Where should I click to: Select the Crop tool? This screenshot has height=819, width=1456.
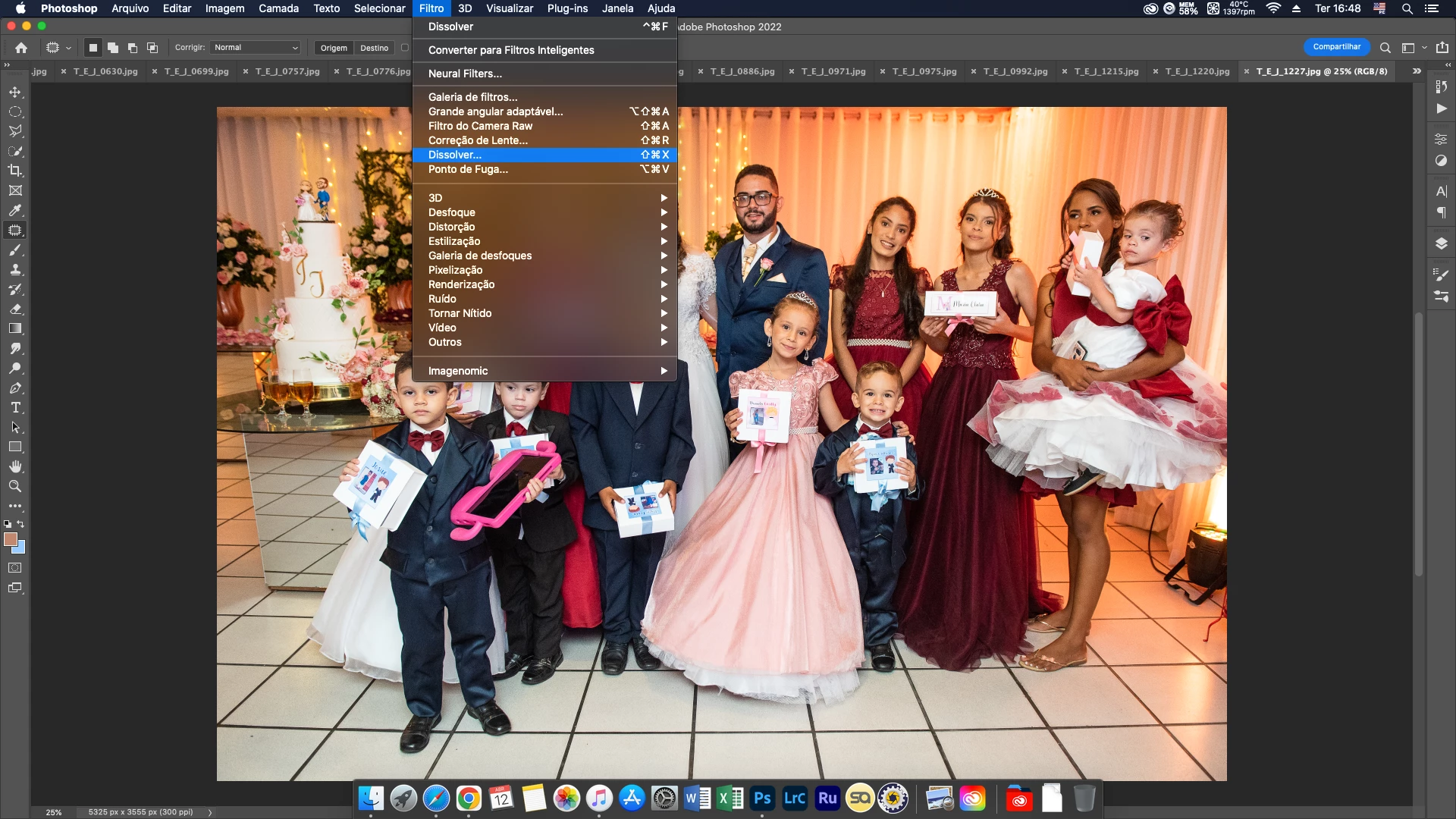point(15,171)
